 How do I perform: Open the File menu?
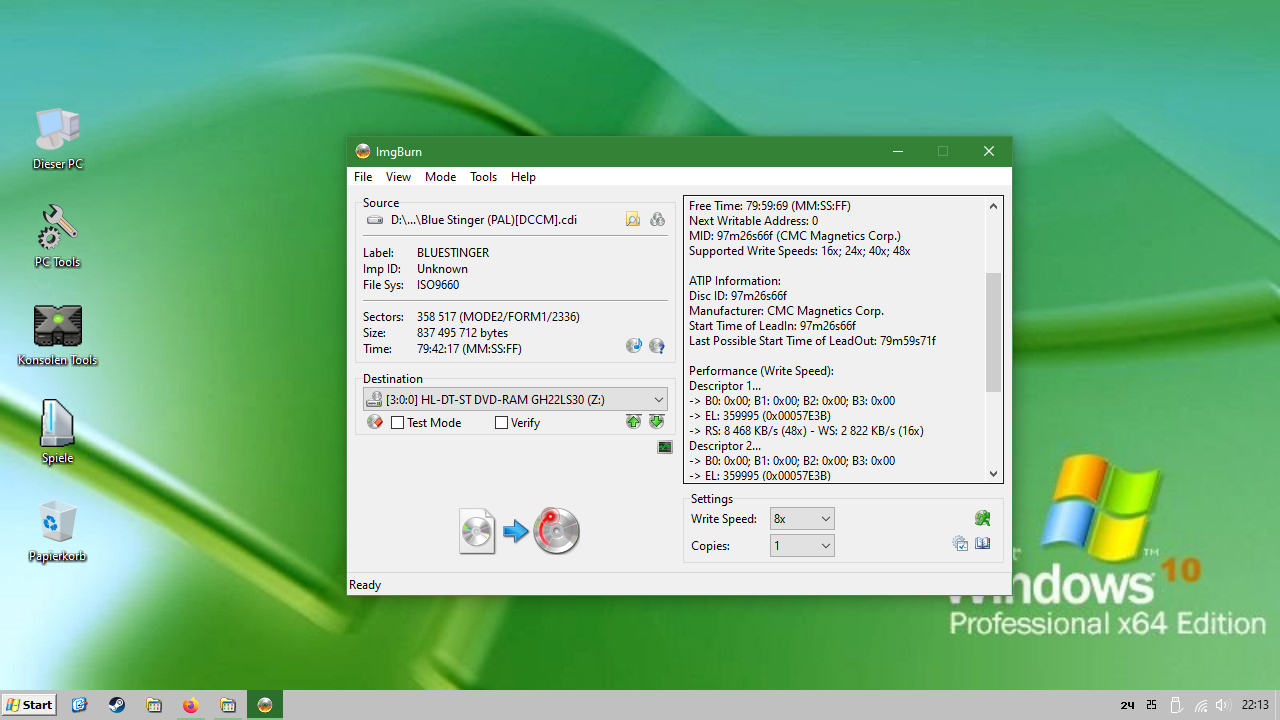[363, 177]
